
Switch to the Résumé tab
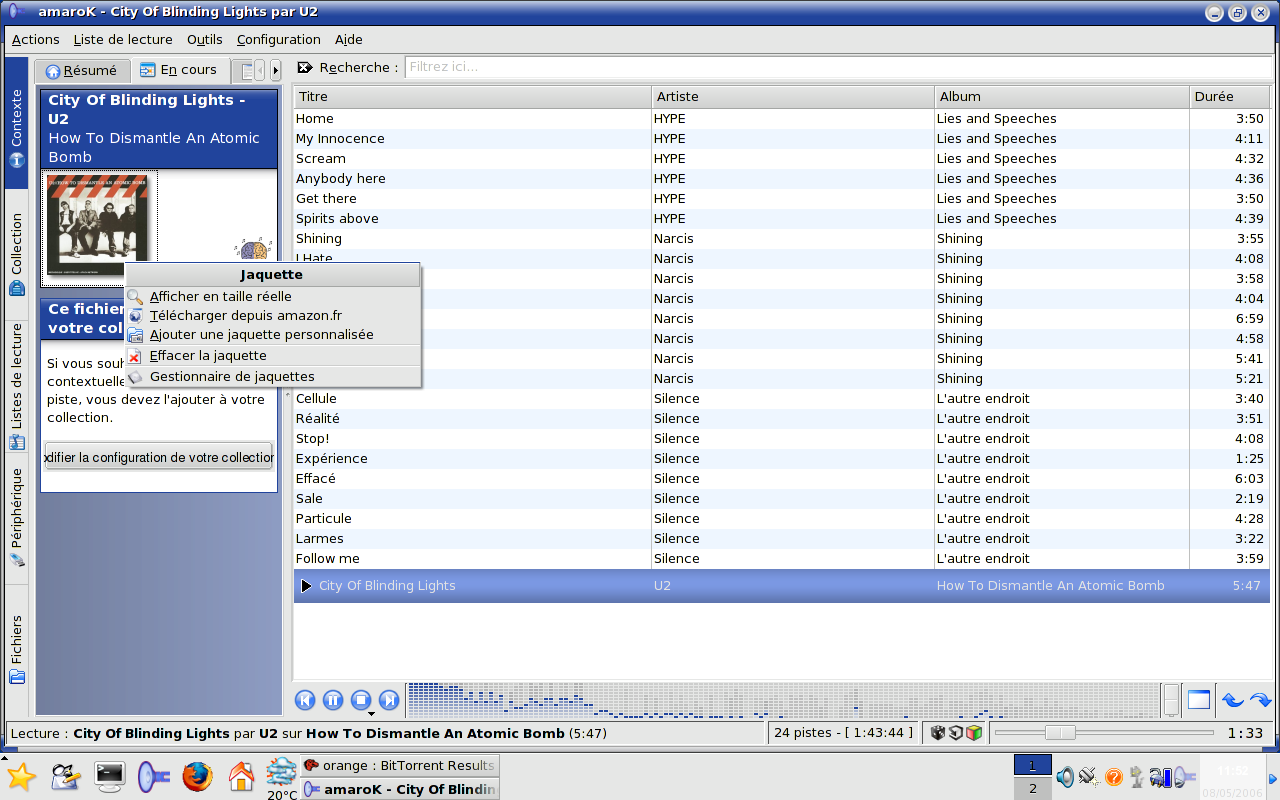click(82, 71)
